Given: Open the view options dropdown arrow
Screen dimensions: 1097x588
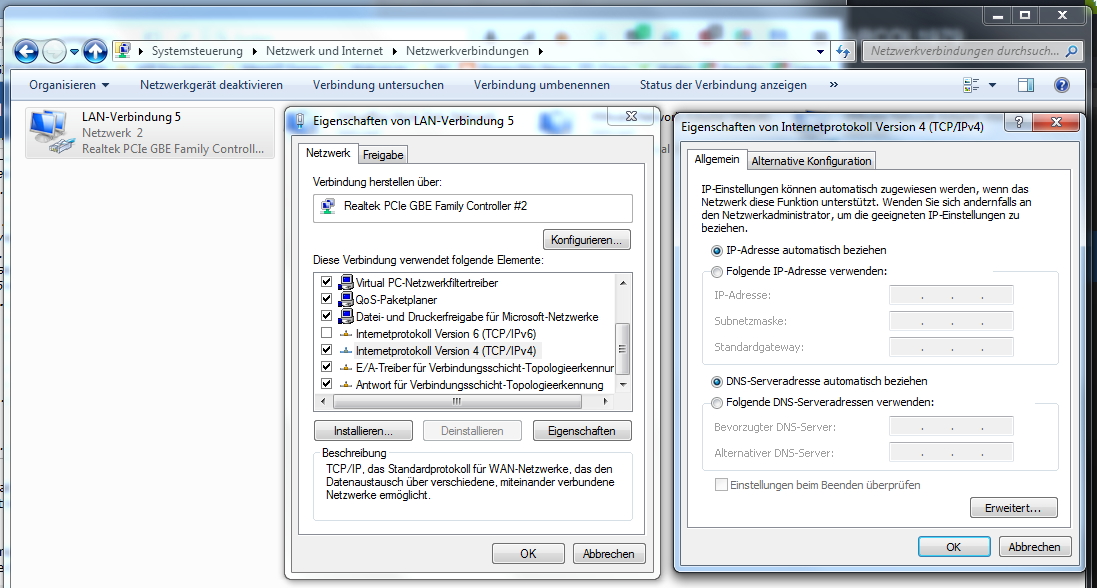Looking at the screenshot, I should 992,85.
